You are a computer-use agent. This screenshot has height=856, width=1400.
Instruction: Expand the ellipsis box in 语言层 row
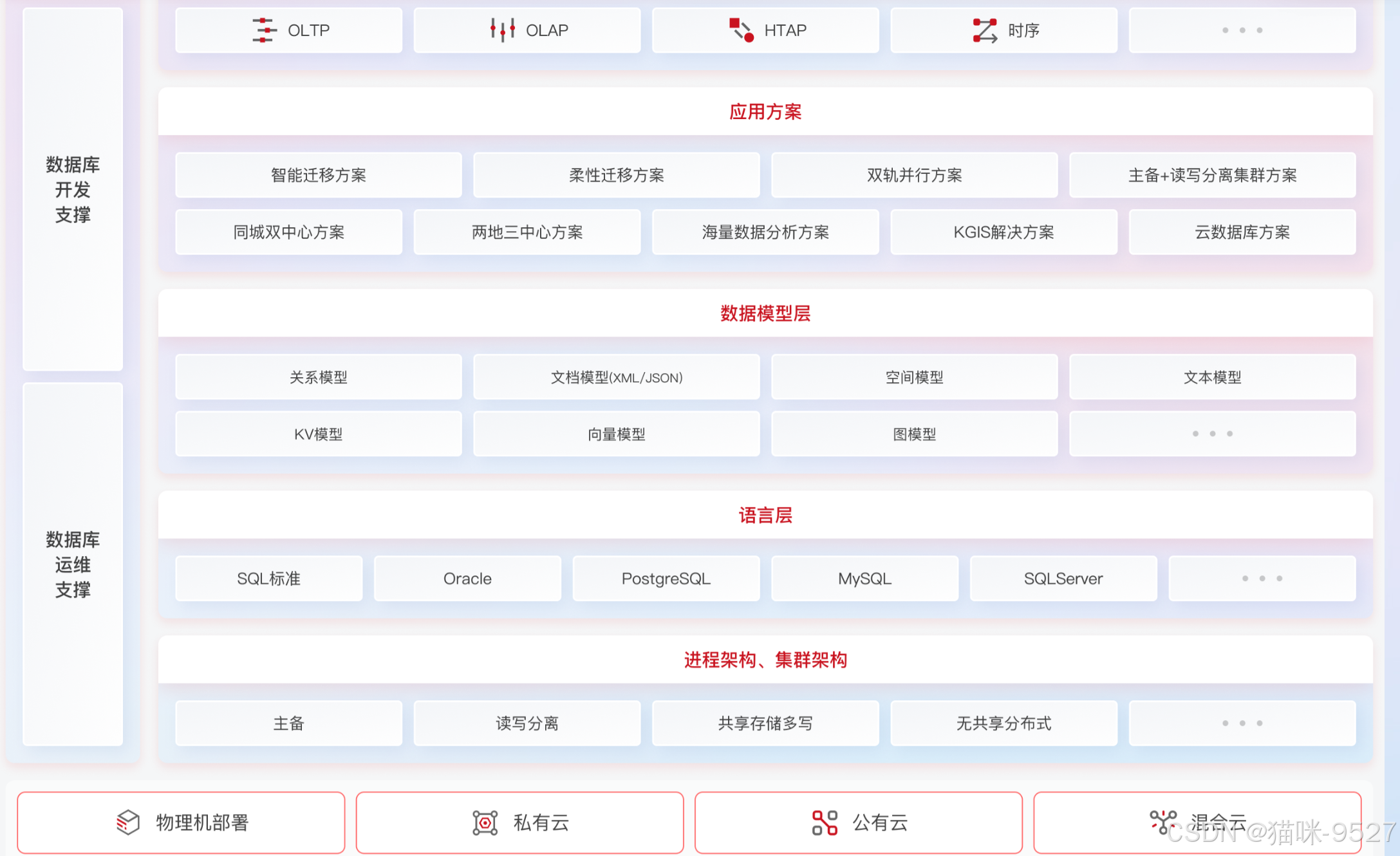[1262, 579]
